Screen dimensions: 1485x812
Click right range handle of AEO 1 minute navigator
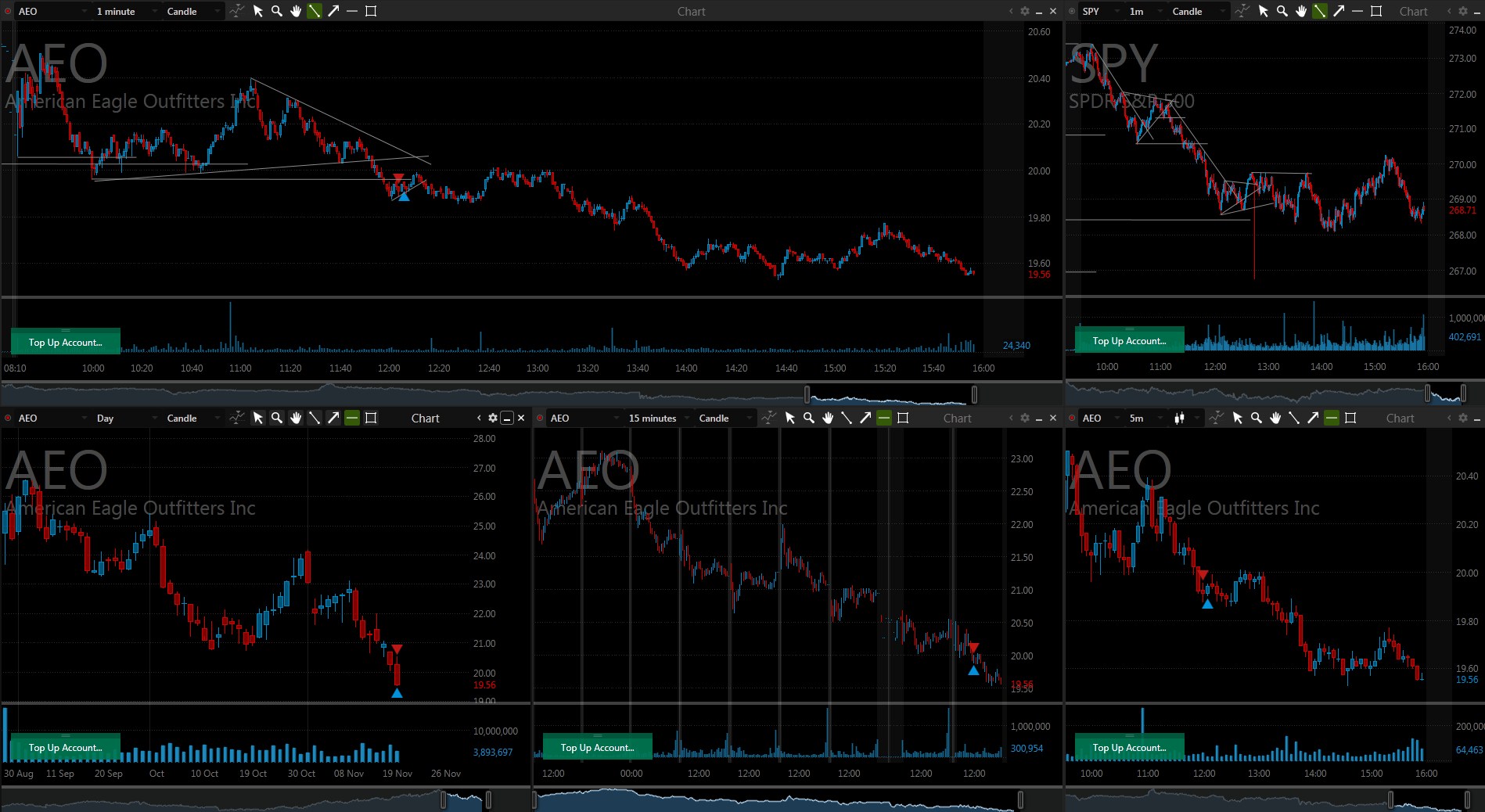974,393
